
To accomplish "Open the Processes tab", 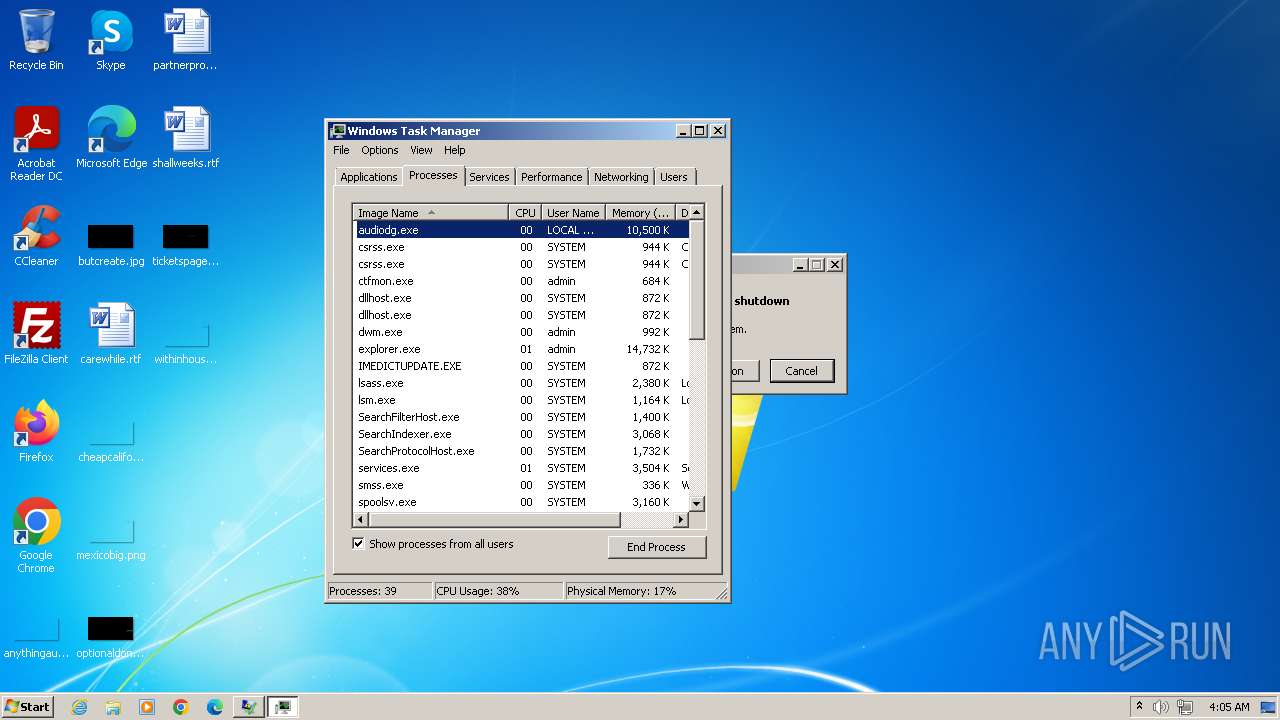I will pyautogui.click(x=433, y=175).
